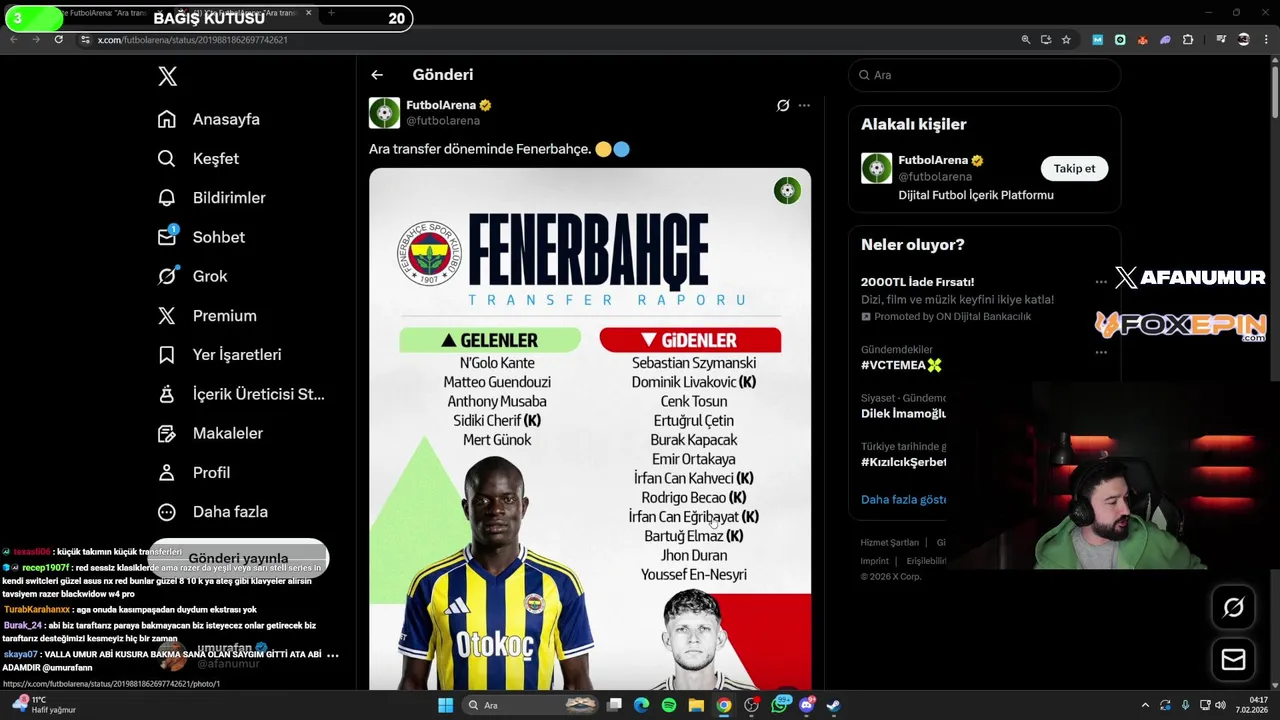The width and height of the screenshot is (1280, 720).
Task: Click the floating Grok button
Action: coord(1233,607)
